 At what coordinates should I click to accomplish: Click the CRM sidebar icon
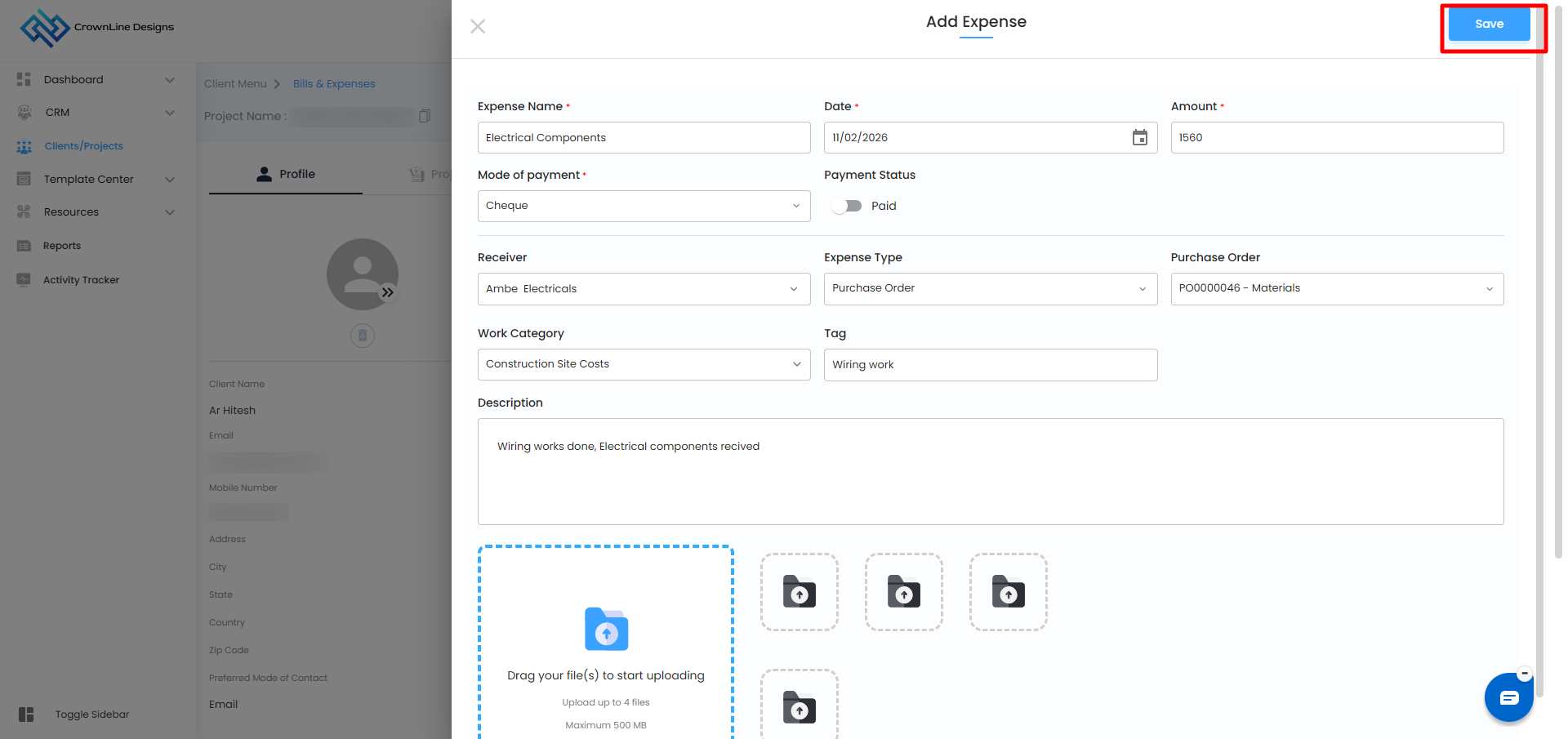24,112
